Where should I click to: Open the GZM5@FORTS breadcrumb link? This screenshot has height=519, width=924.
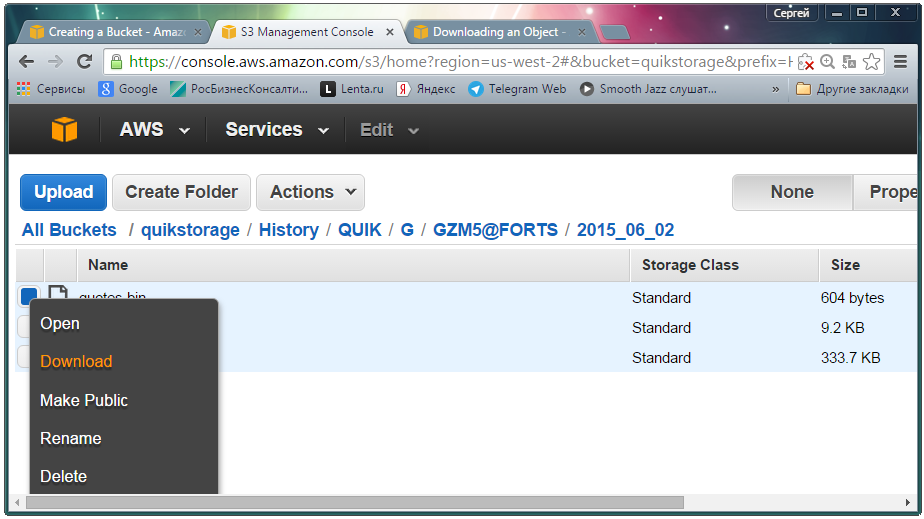(495, 230)
